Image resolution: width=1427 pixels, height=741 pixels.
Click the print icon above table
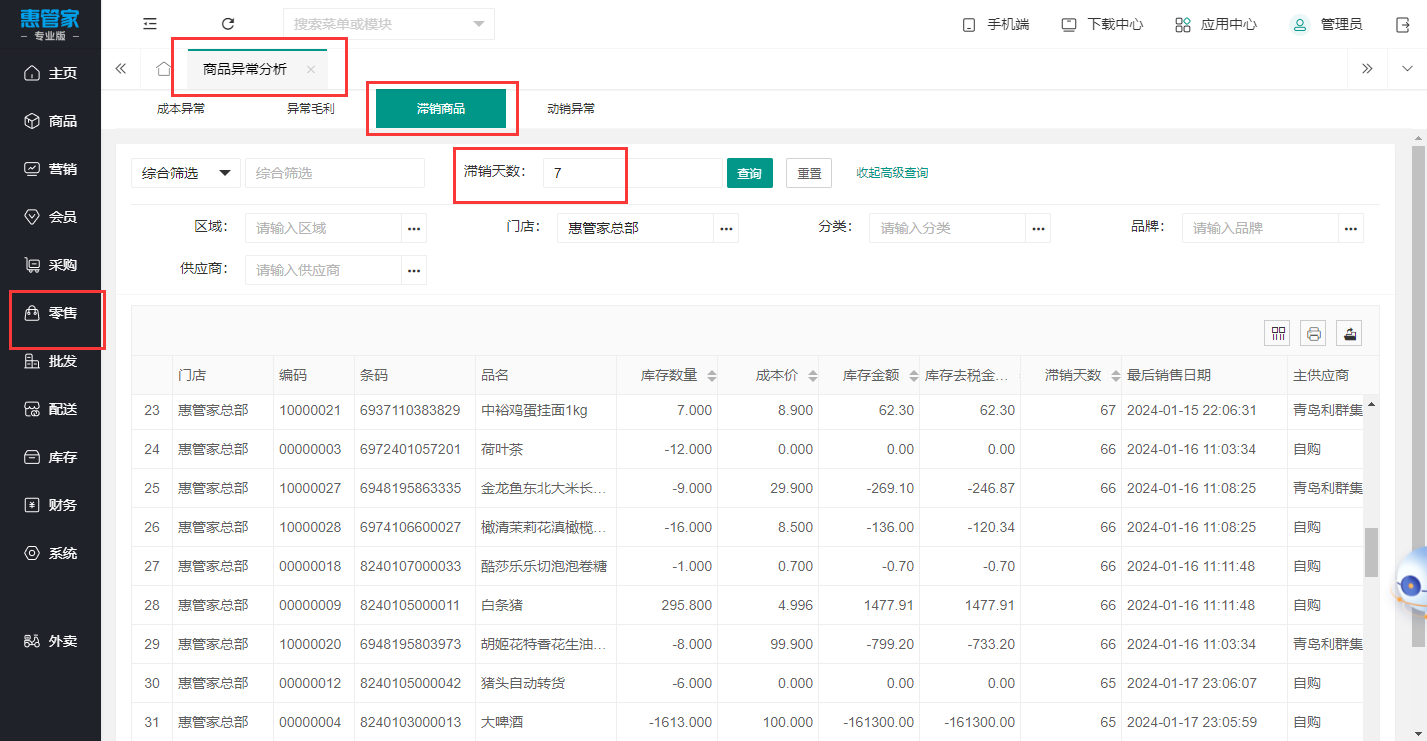pyautogui.click(x=1314, y=334)
